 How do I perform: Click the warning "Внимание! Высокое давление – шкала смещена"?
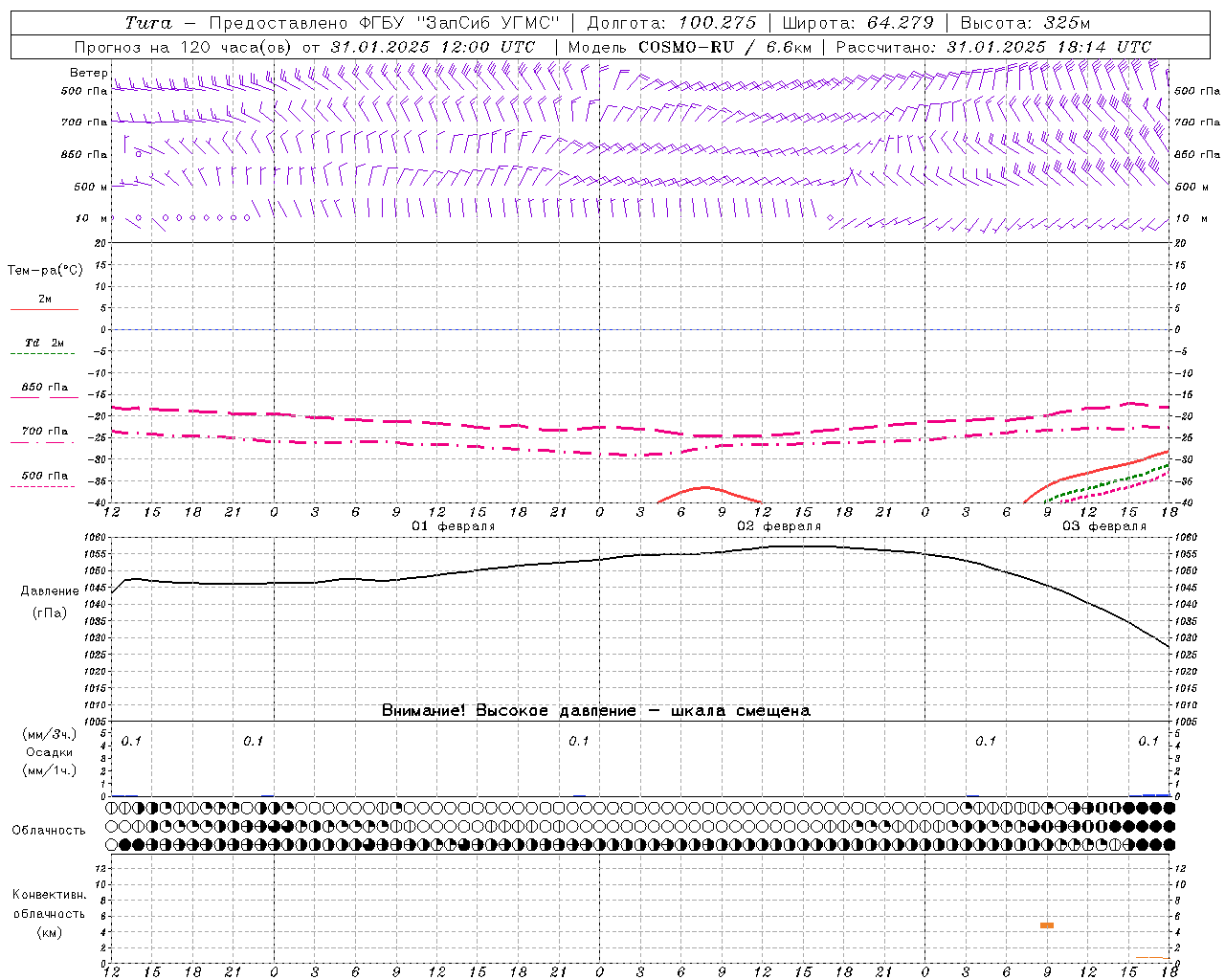pos(596,710)
